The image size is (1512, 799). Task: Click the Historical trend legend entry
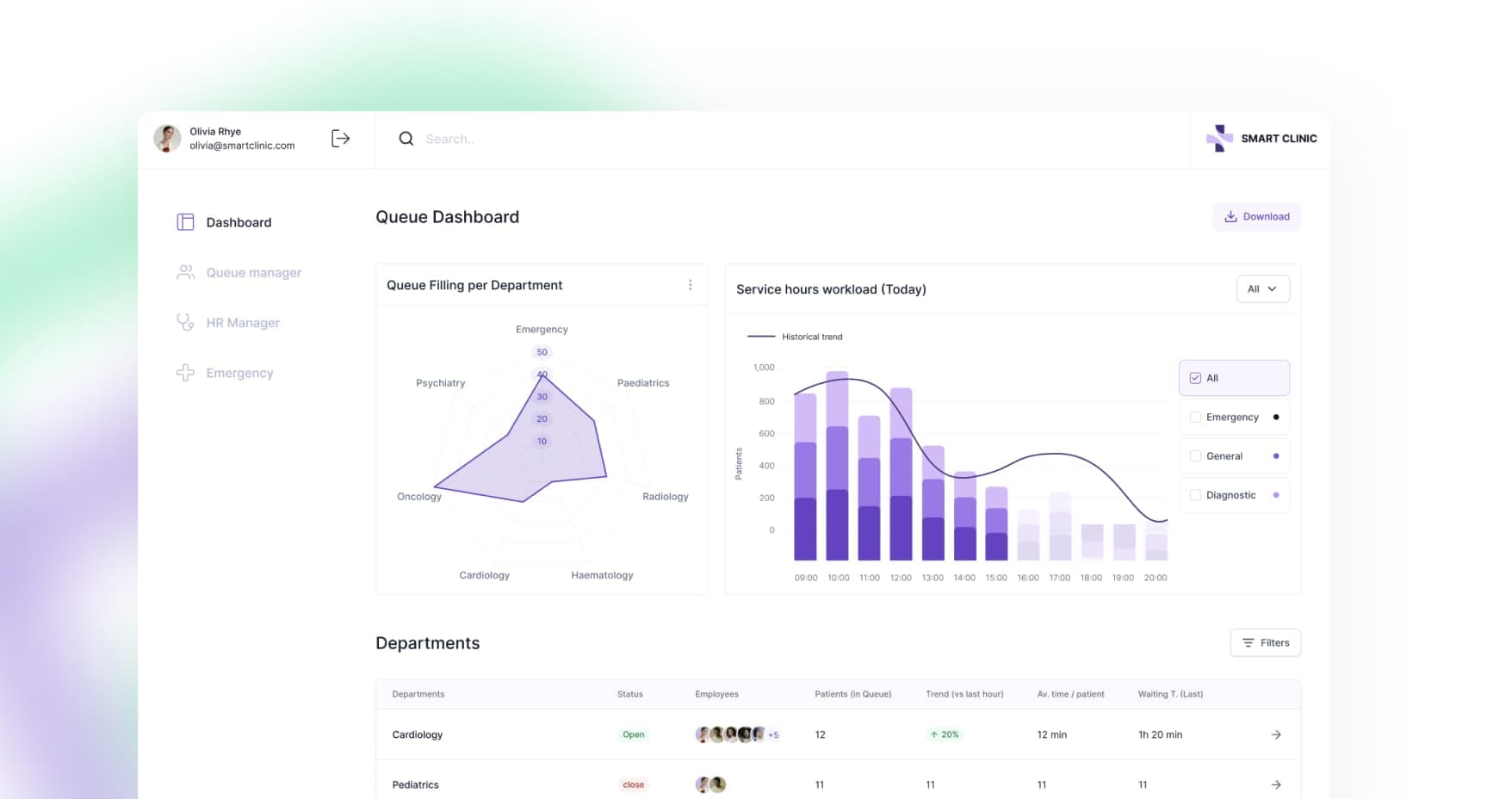pos(795,337)
